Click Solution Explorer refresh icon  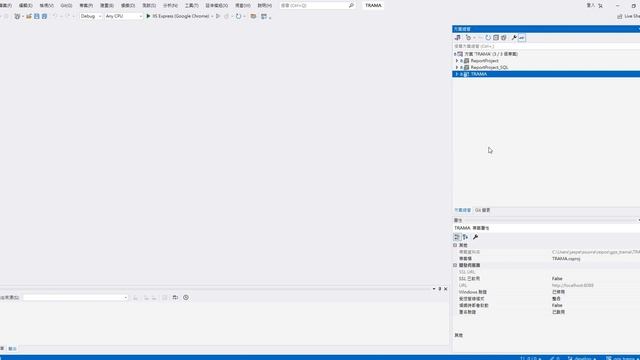pyautogui.click(x=488, y=38)
